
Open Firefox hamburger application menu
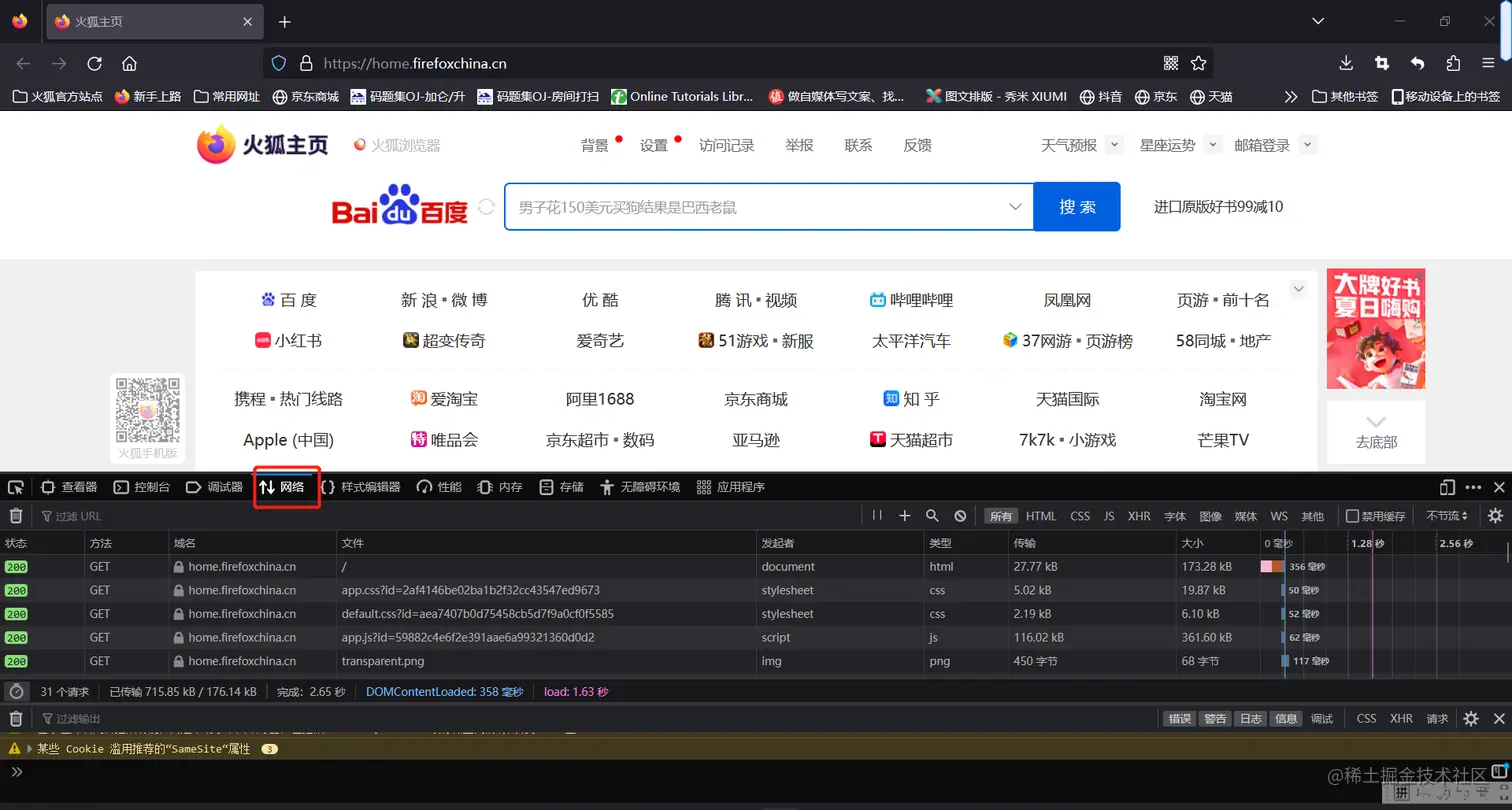coord(1489,63)
